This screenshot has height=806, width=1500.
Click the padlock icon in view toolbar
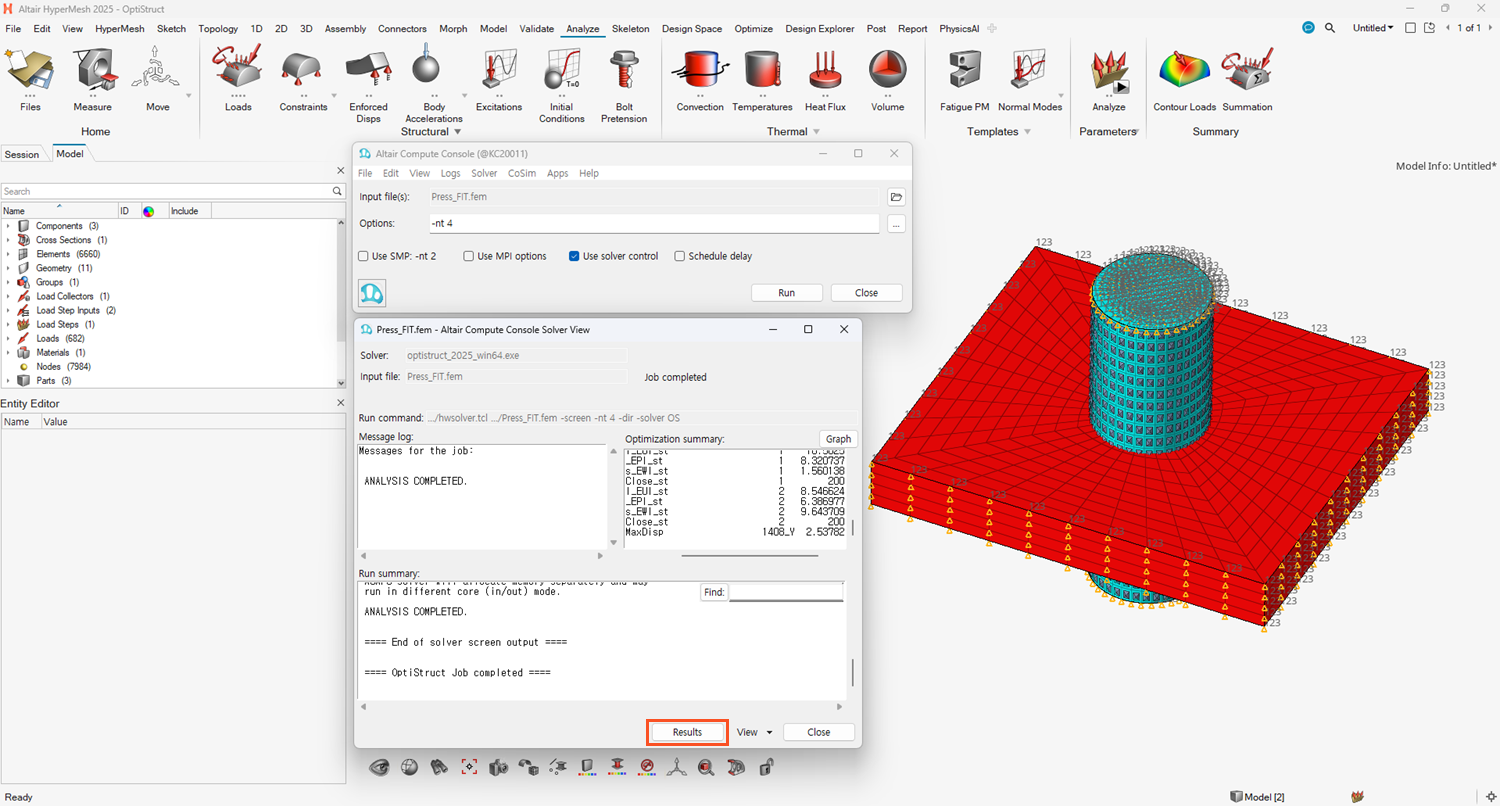coord(766,767)
